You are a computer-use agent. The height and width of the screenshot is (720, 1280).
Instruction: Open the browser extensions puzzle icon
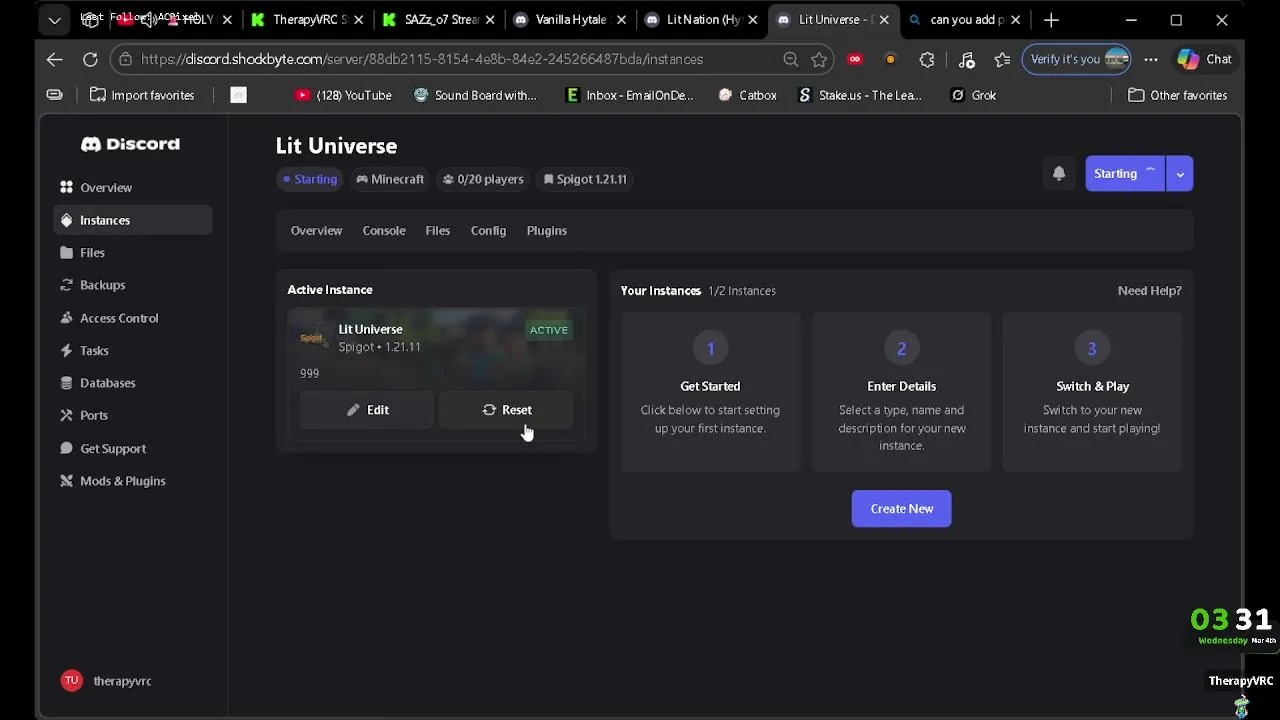[x=927, y=59]
